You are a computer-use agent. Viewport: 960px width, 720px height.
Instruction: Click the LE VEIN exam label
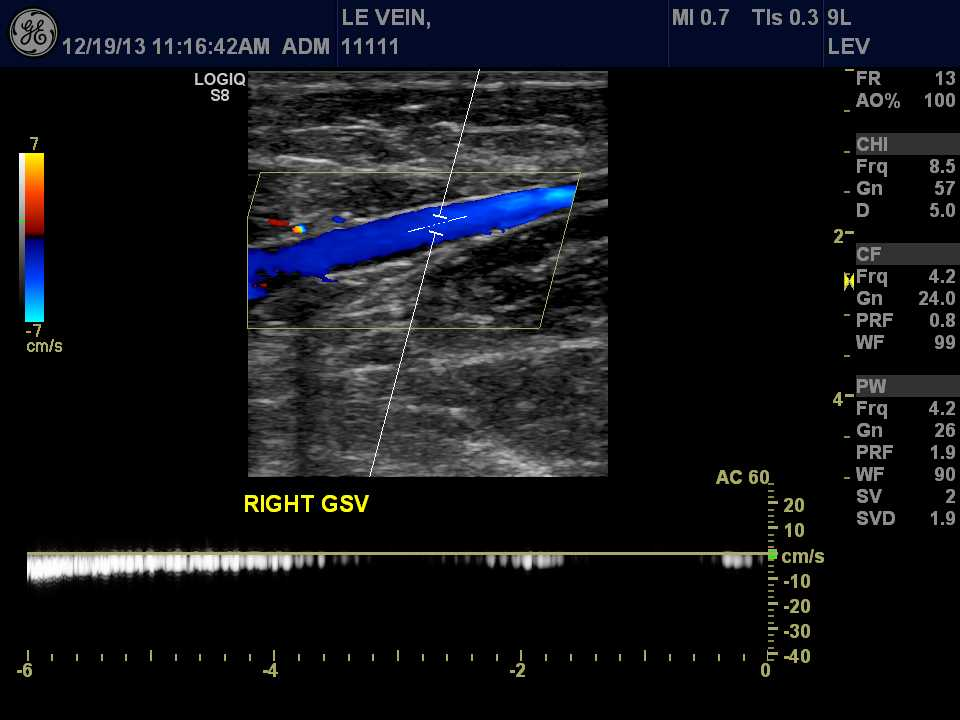[386, 18]
